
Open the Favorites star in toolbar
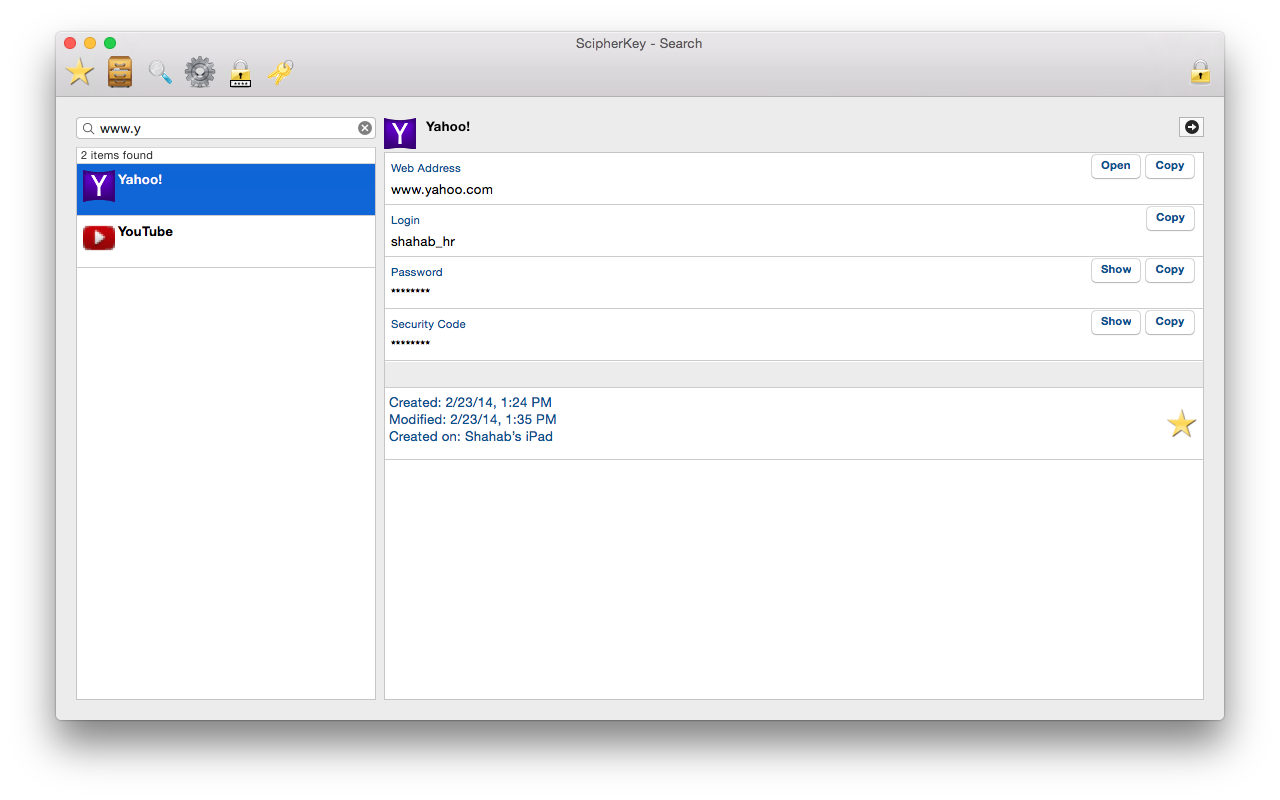(x=80, y=72)
